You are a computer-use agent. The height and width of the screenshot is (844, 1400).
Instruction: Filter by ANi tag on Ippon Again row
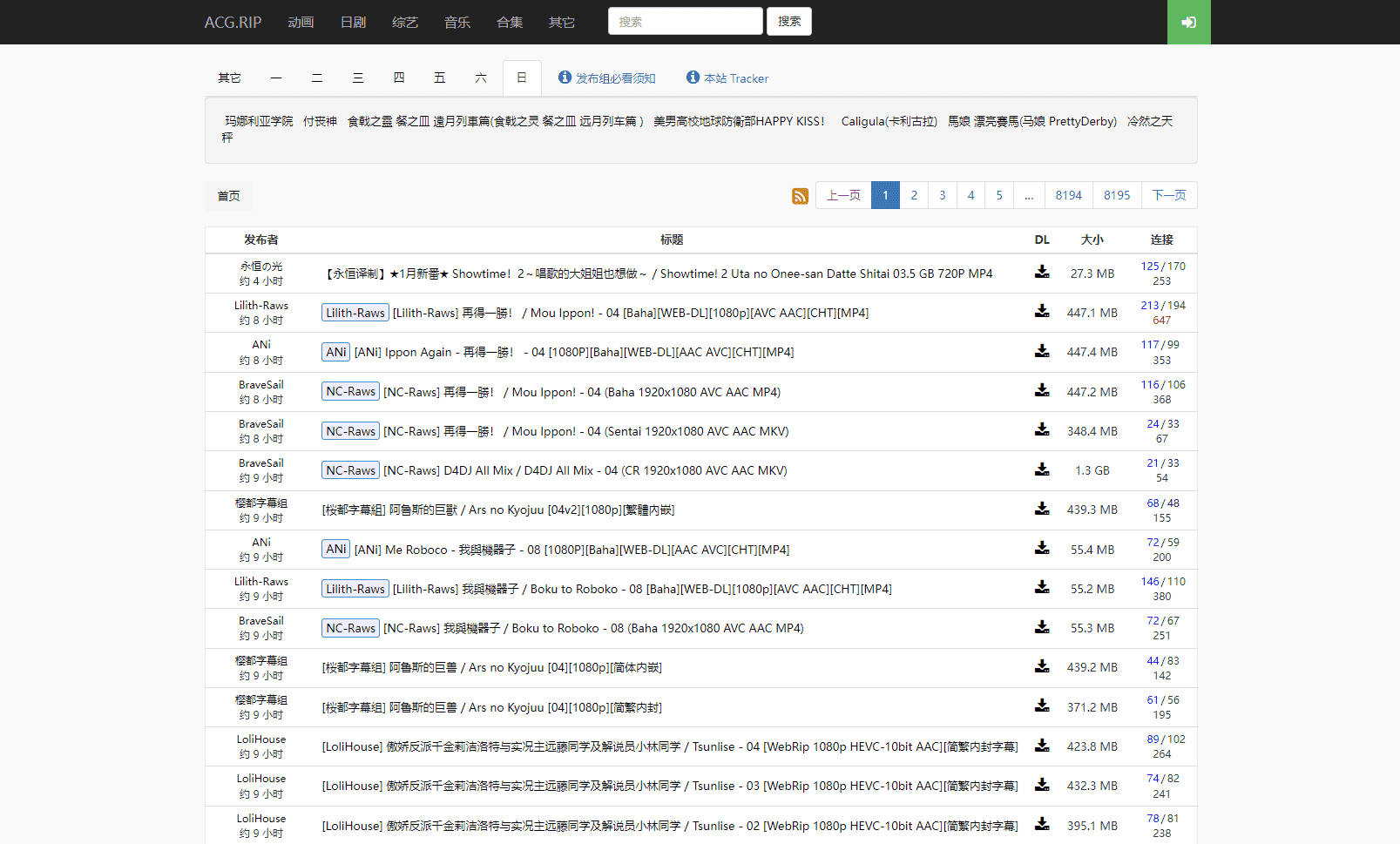tap(336, 352)
